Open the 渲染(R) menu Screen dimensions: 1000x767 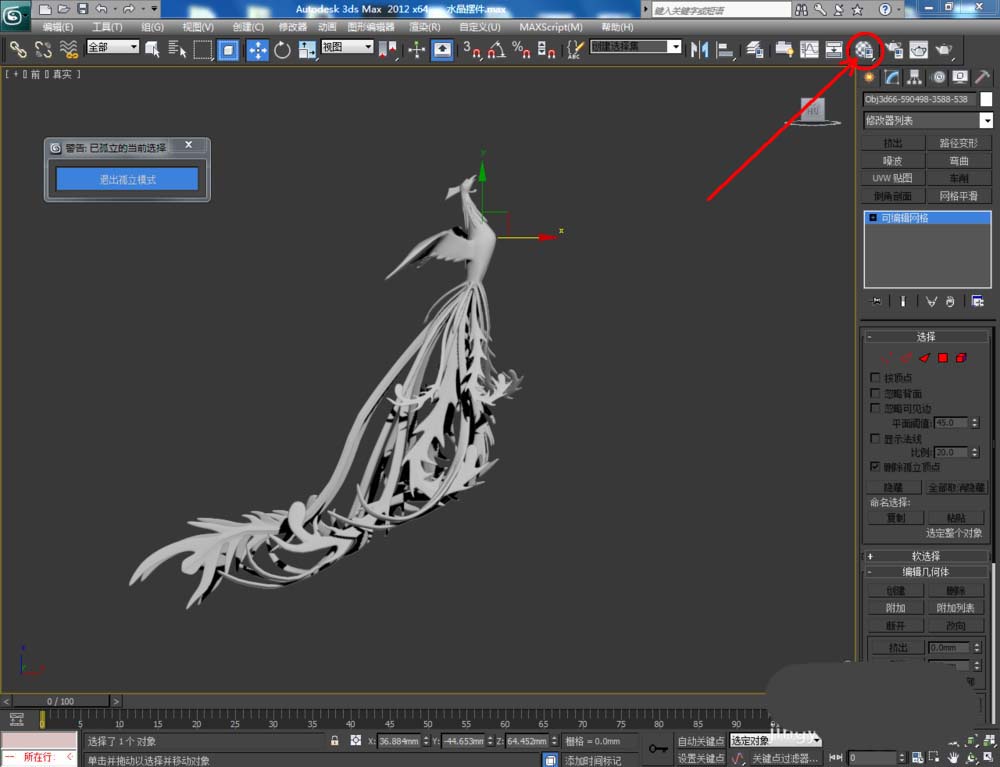(x=425, y=27)
